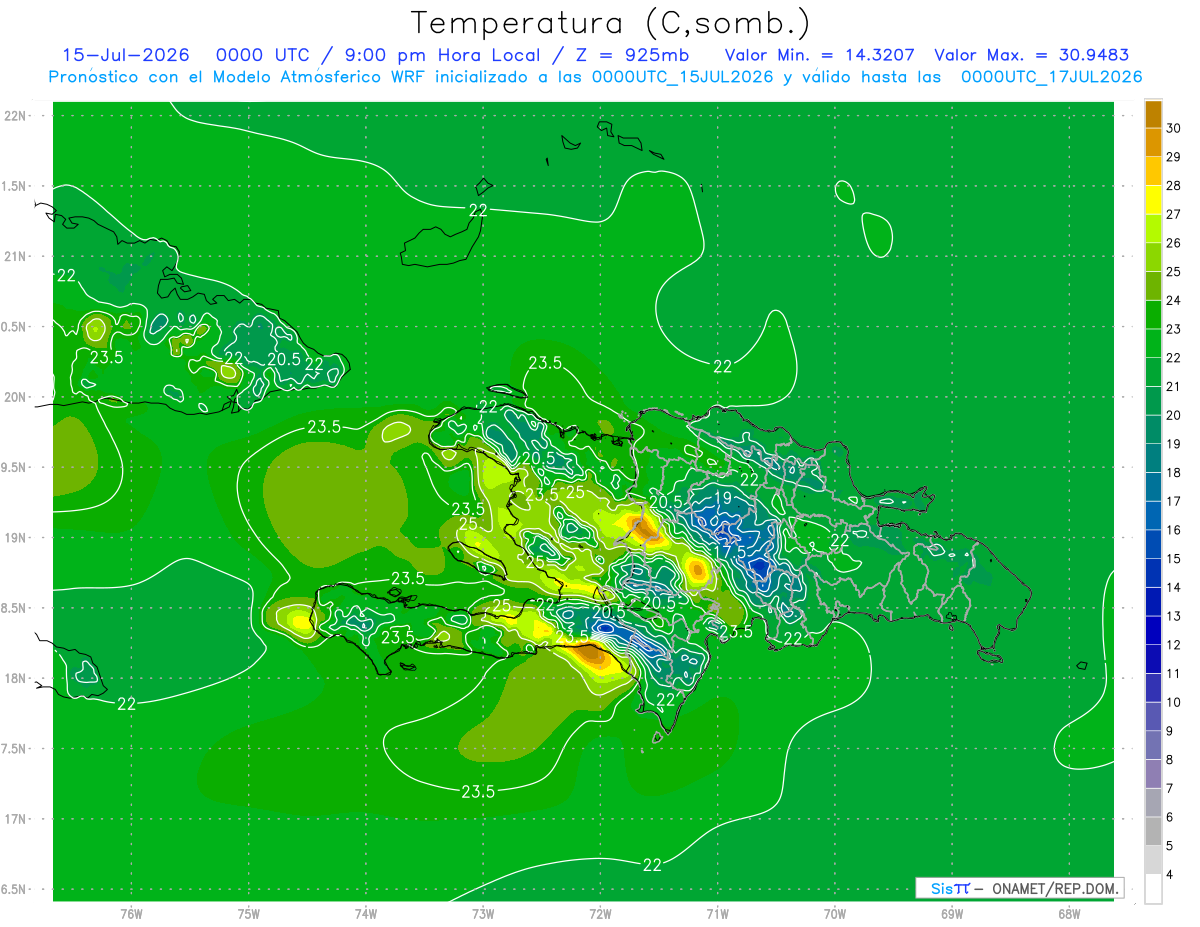Click the '17.5' contour label on the map
Image resolution: width=1200 pixels, height=927 pixels.
[729, 551]
